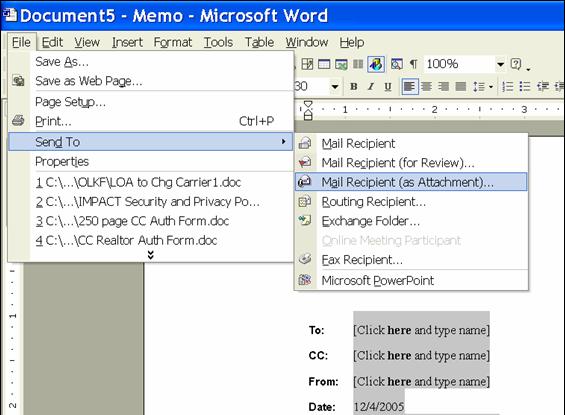
Task: Select Center alignment
Action: [x=427, y=86]
